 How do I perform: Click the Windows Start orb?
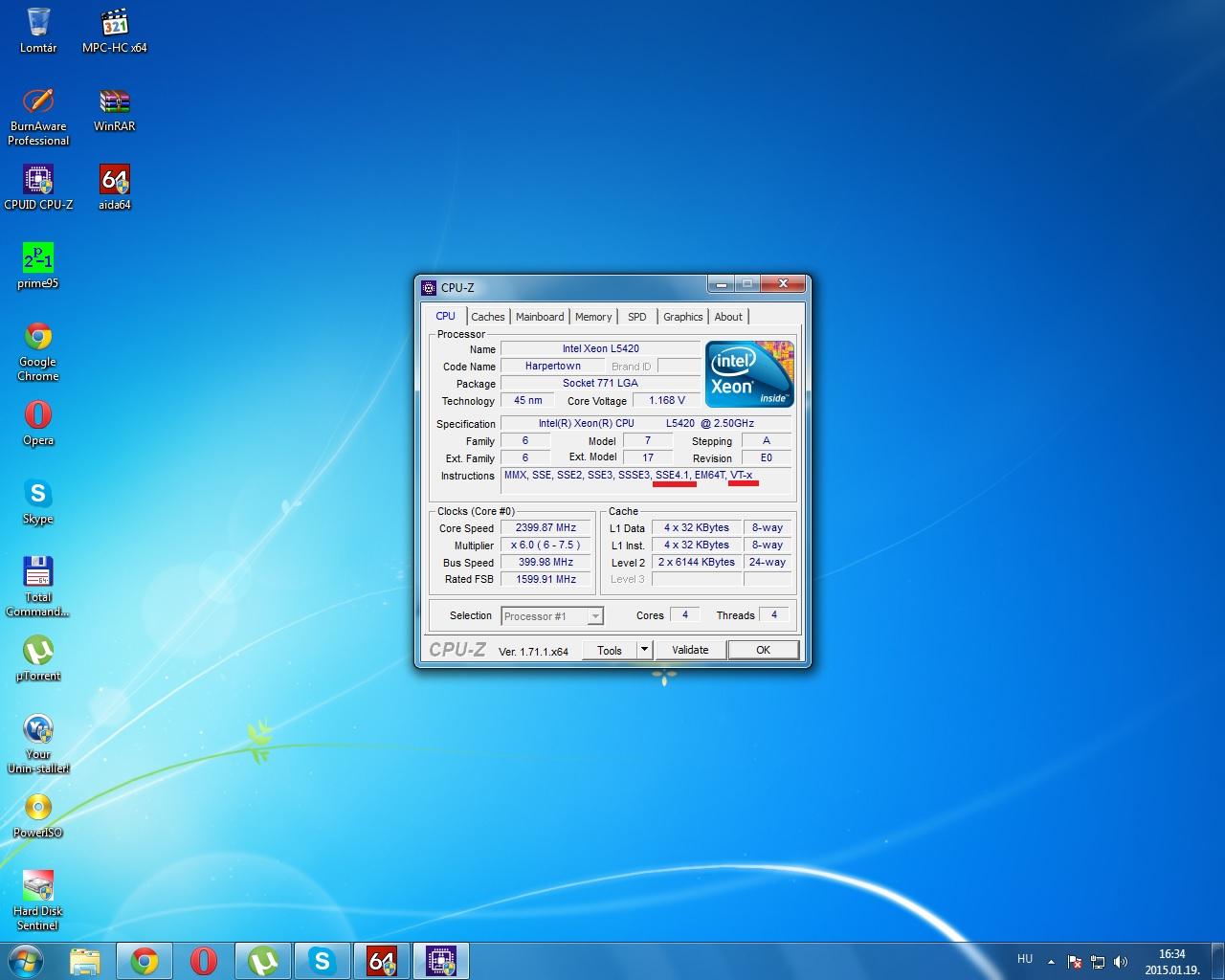pyautogui.click(x=26, y=961)
